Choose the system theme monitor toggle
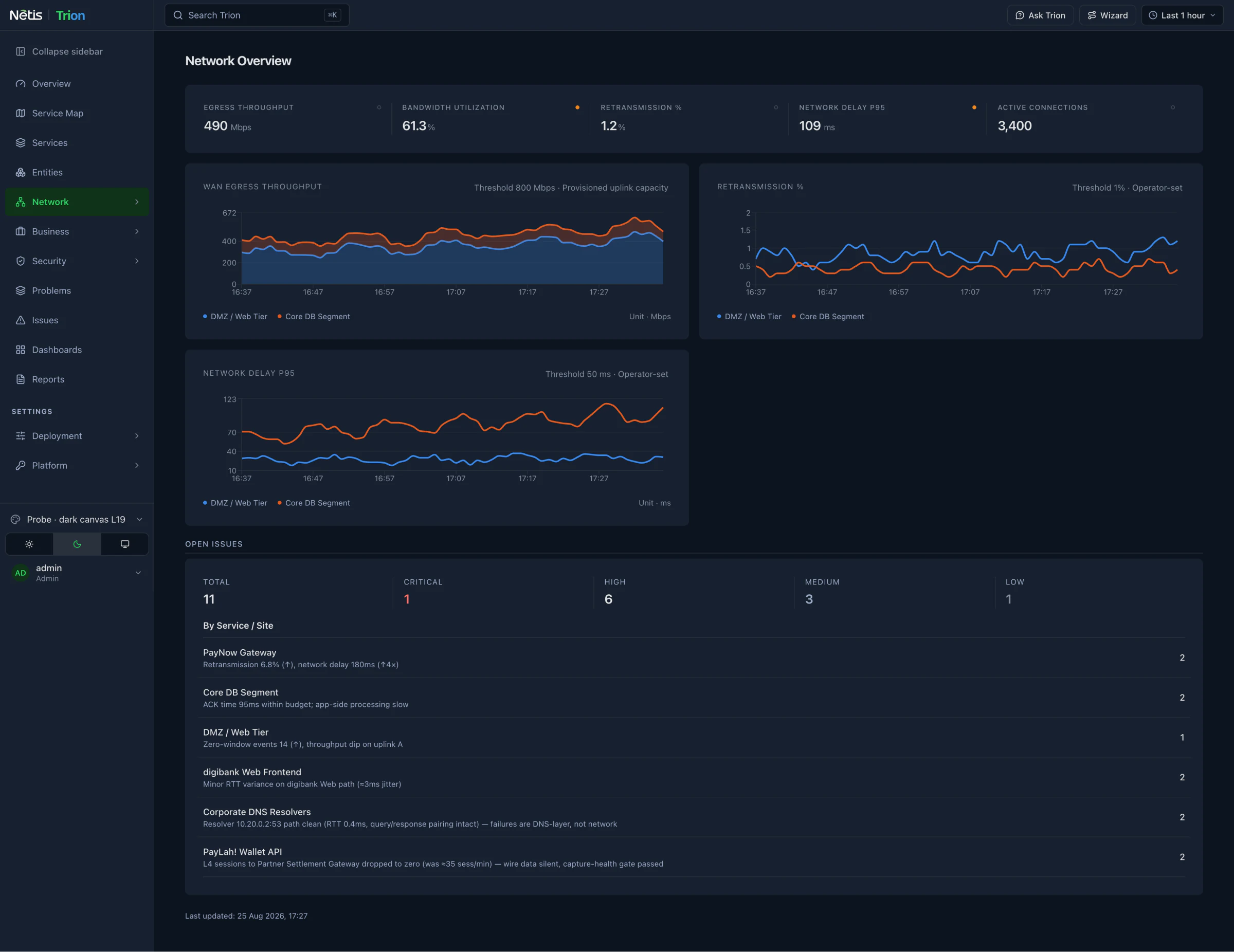Viewport: 1234px width, 952px height. point(125,544)
